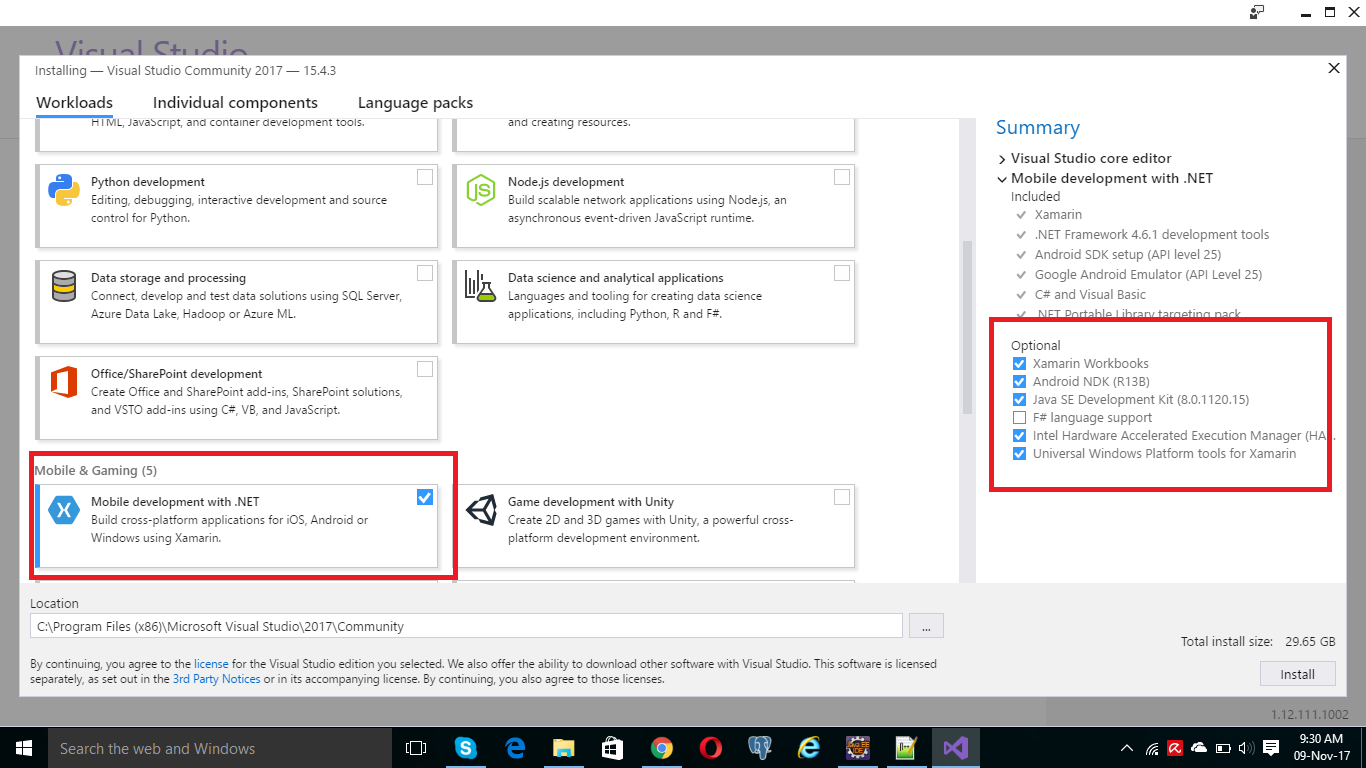
Task: Click the Python development workload icon
Action: (x=64, y=189)
